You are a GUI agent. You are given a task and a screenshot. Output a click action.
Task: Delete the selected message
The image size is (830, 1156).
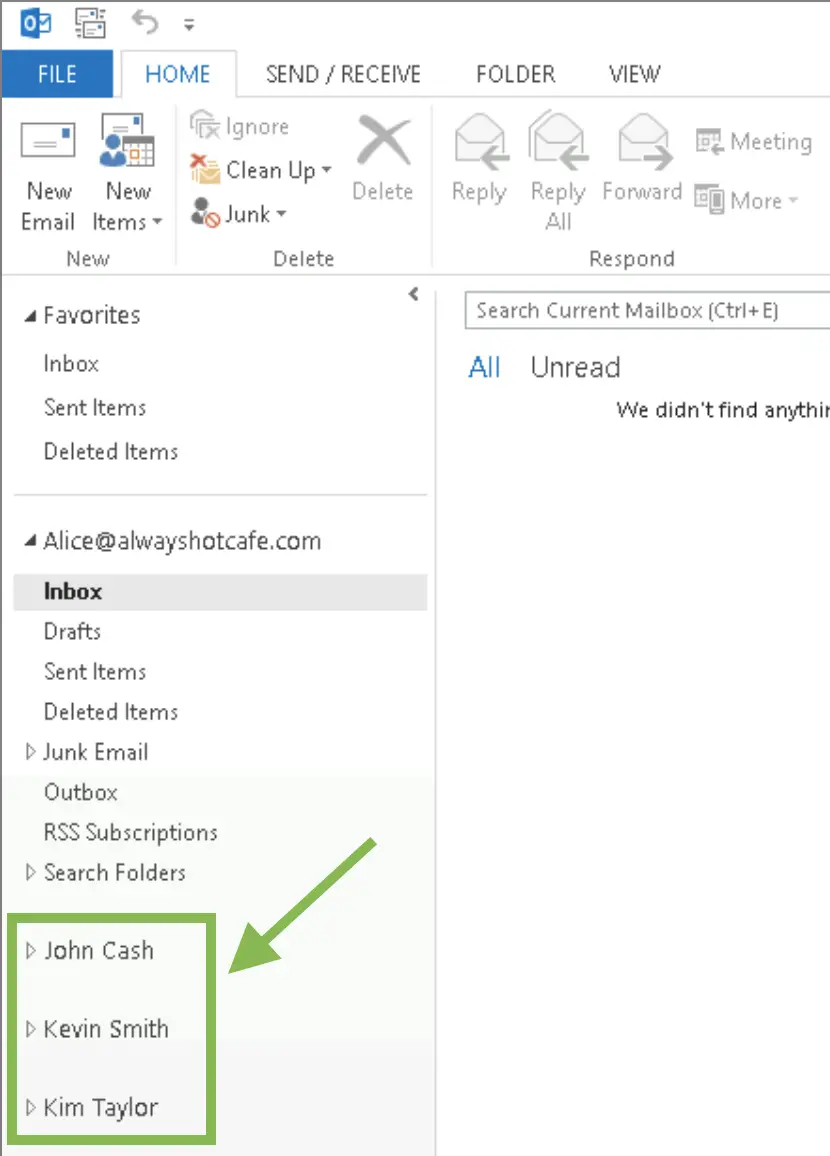(x=382, y=160)
